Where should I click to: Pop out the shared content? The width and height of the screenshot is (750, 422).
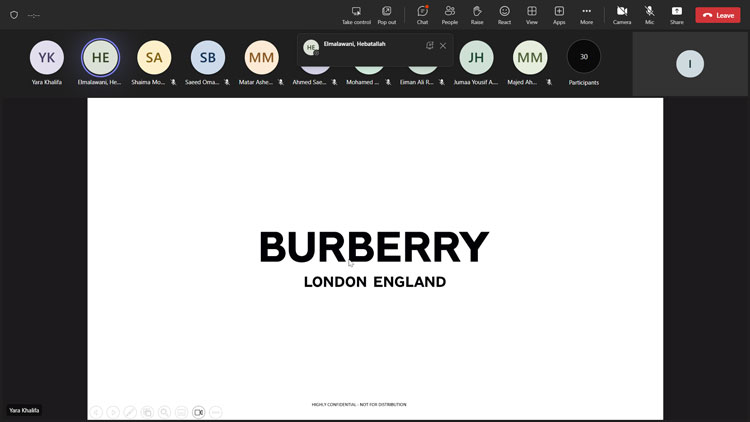387,14
